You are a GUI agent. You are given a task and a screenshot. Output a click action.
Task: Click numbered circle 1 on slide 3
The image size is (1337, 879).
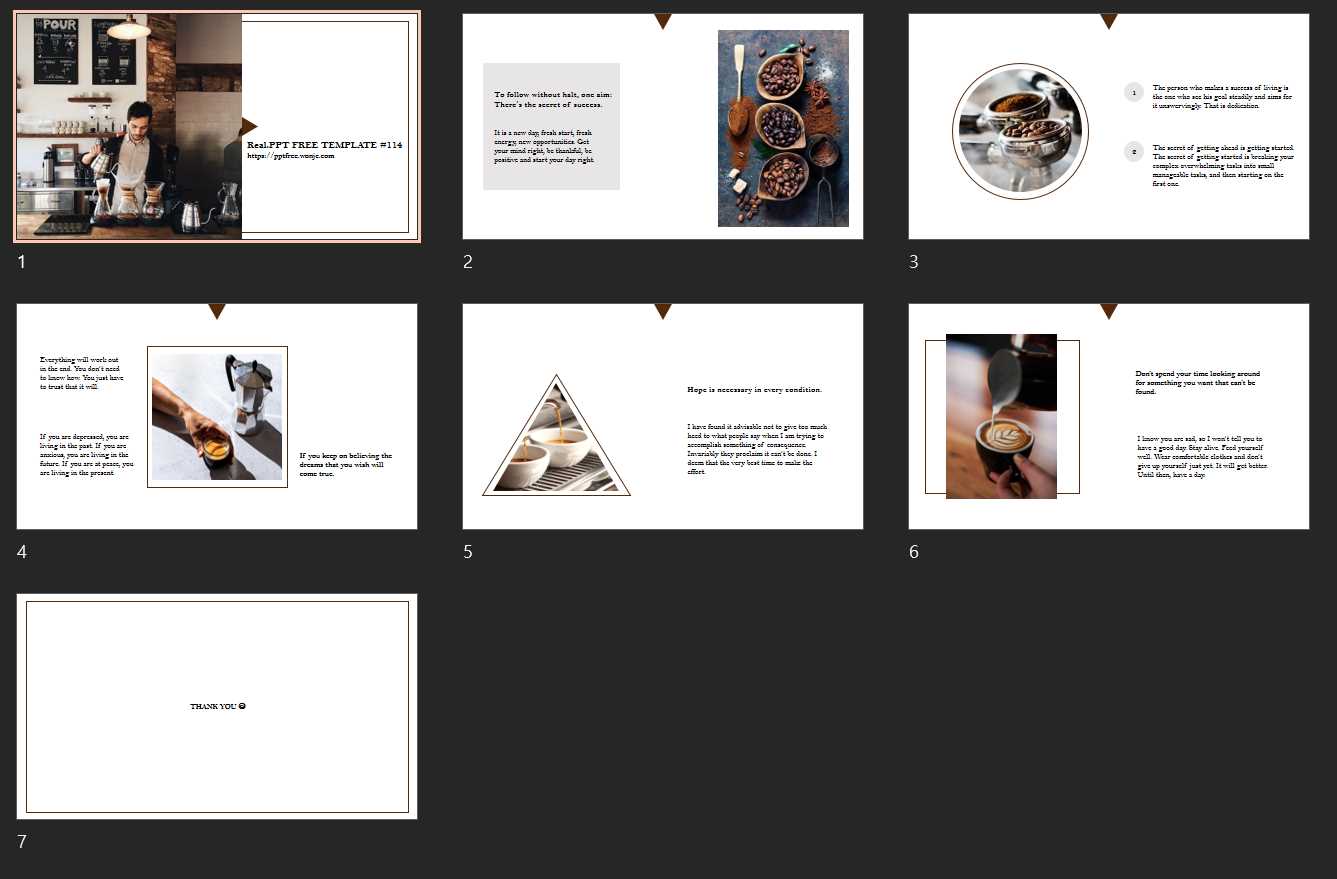tap(1134, 92)
